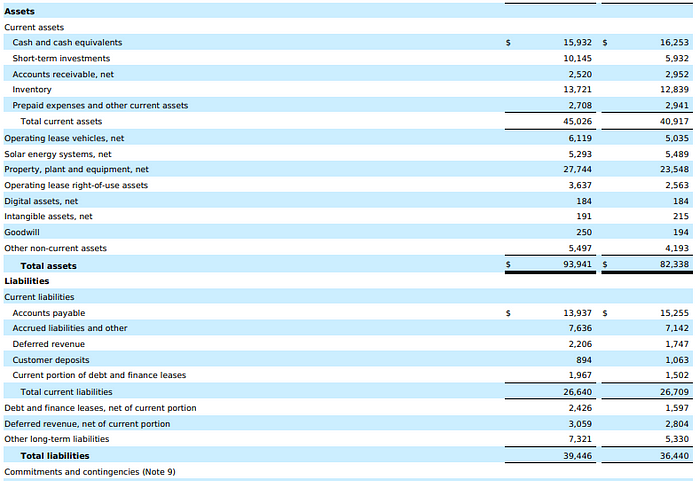The width and height of the screenshot is (700, 481).
Task: Select 'Current portion of debt and finance leases'
Action: pos(99,376)
